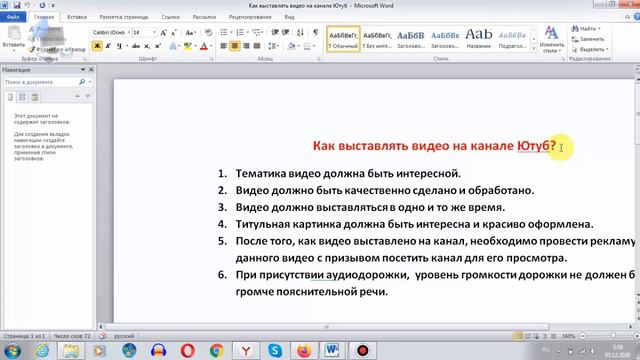Click the proofing errors icon in status bar
640x360 pixels.
click(103, 336)
